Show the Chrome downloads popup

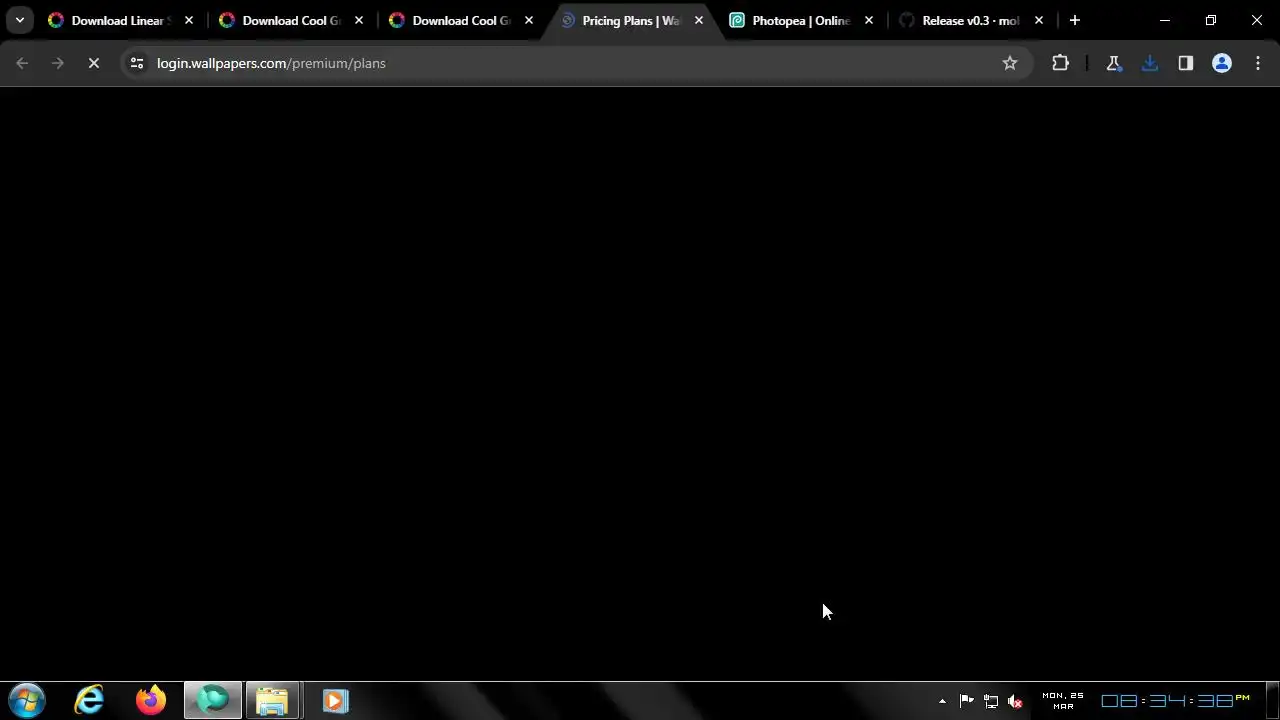pos(1149,63)
